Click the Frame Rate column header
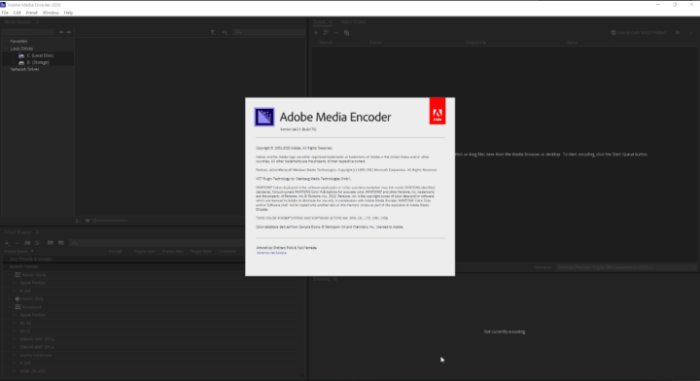The image size is (700, 381). [x=173, y=251]
